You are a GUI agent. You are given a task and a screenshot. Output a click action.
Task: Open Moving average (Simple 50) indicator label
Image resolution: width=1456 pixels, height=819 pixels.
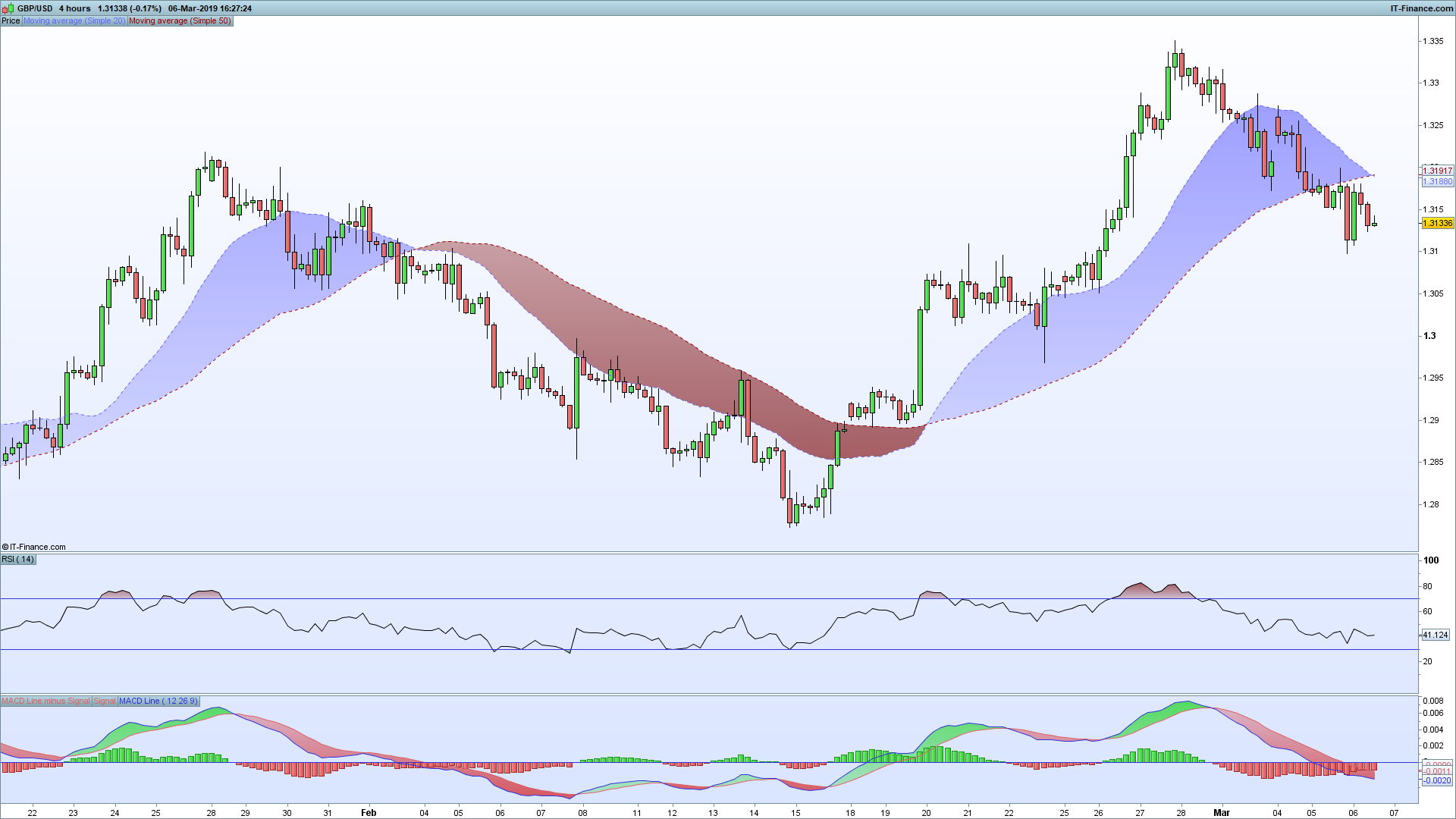(180, 20)
